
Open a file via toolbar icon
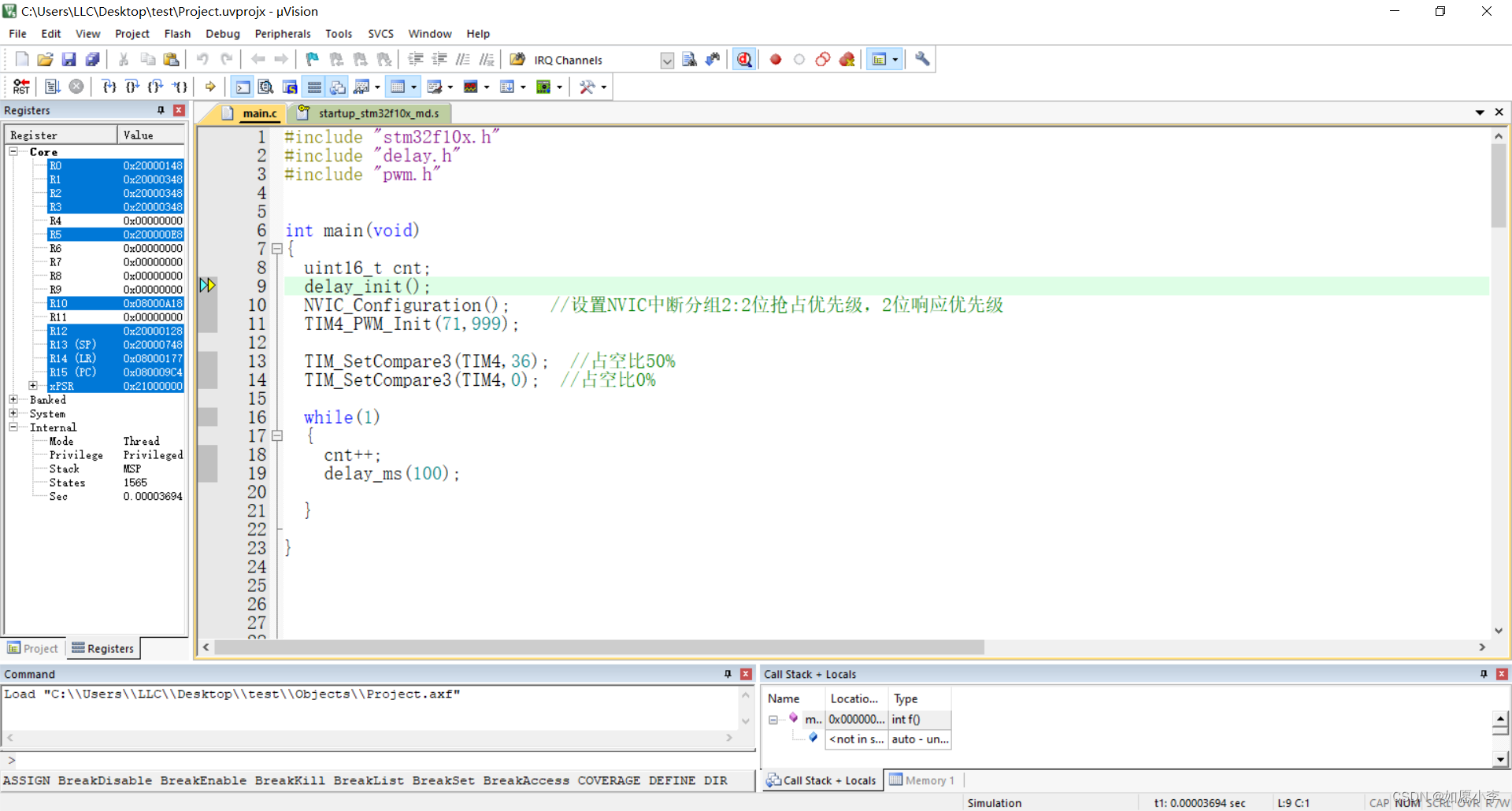[x=46, y=60]
